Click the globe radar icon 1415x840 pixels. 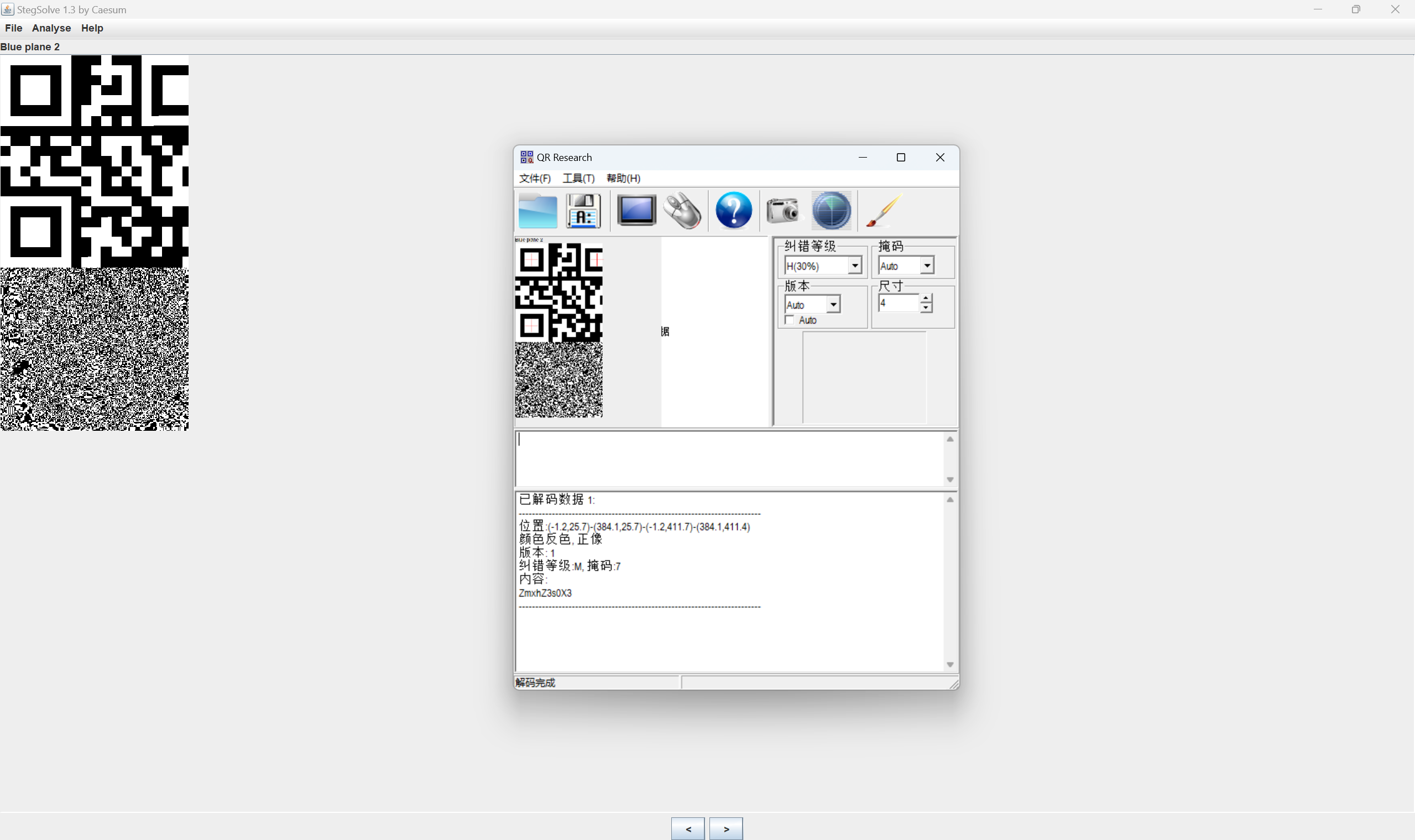pos(832,211)
